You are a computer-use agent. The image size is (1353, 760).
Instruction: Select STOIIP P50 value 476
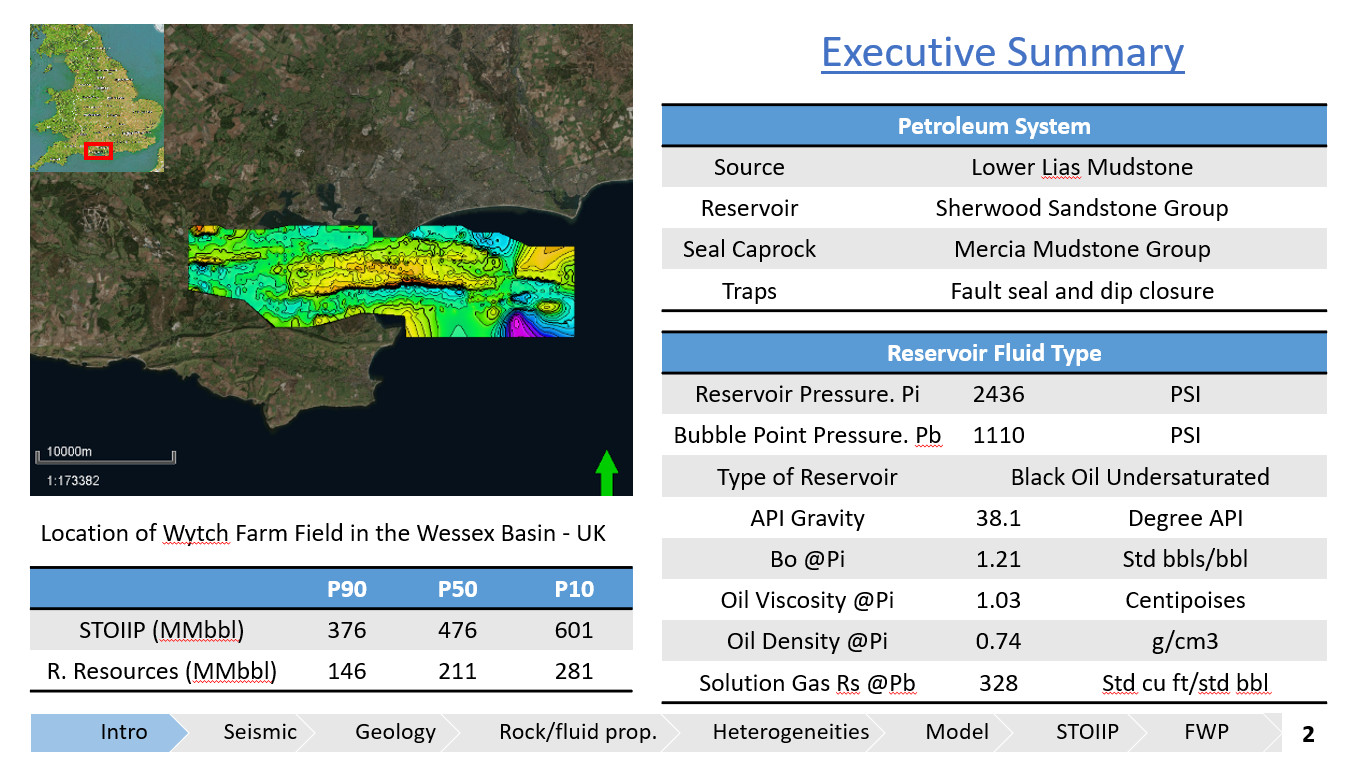(x=457, y=630)
